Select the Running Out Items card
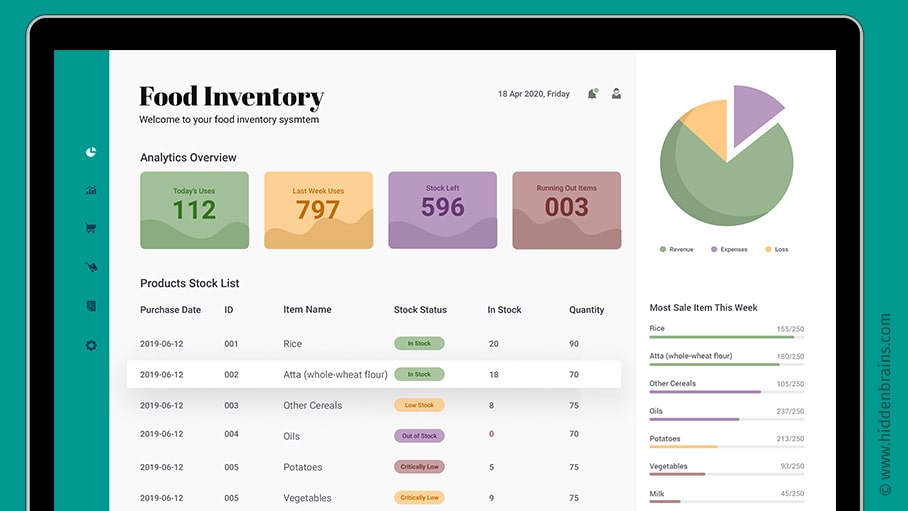Screen dimensions: 908x511 [566, 210]
